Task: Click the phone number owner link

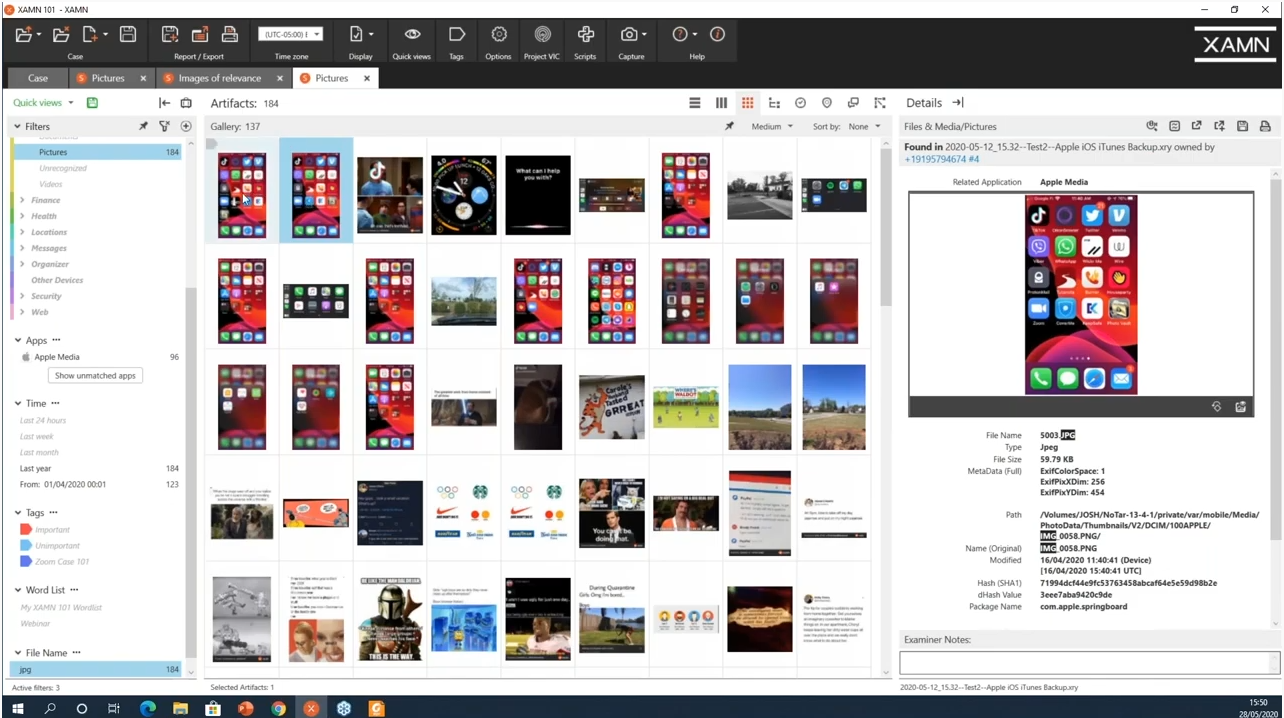Action: pyautogui.click(x=941, y=159)
